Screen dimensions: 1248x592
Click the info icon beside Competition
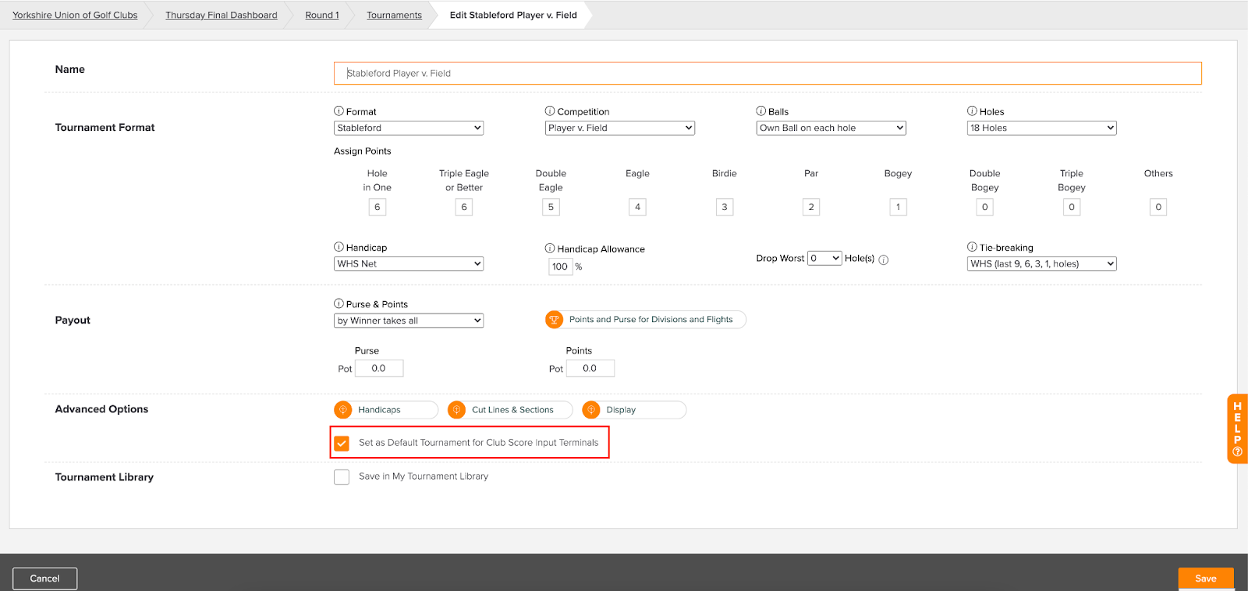click(550, 112)
